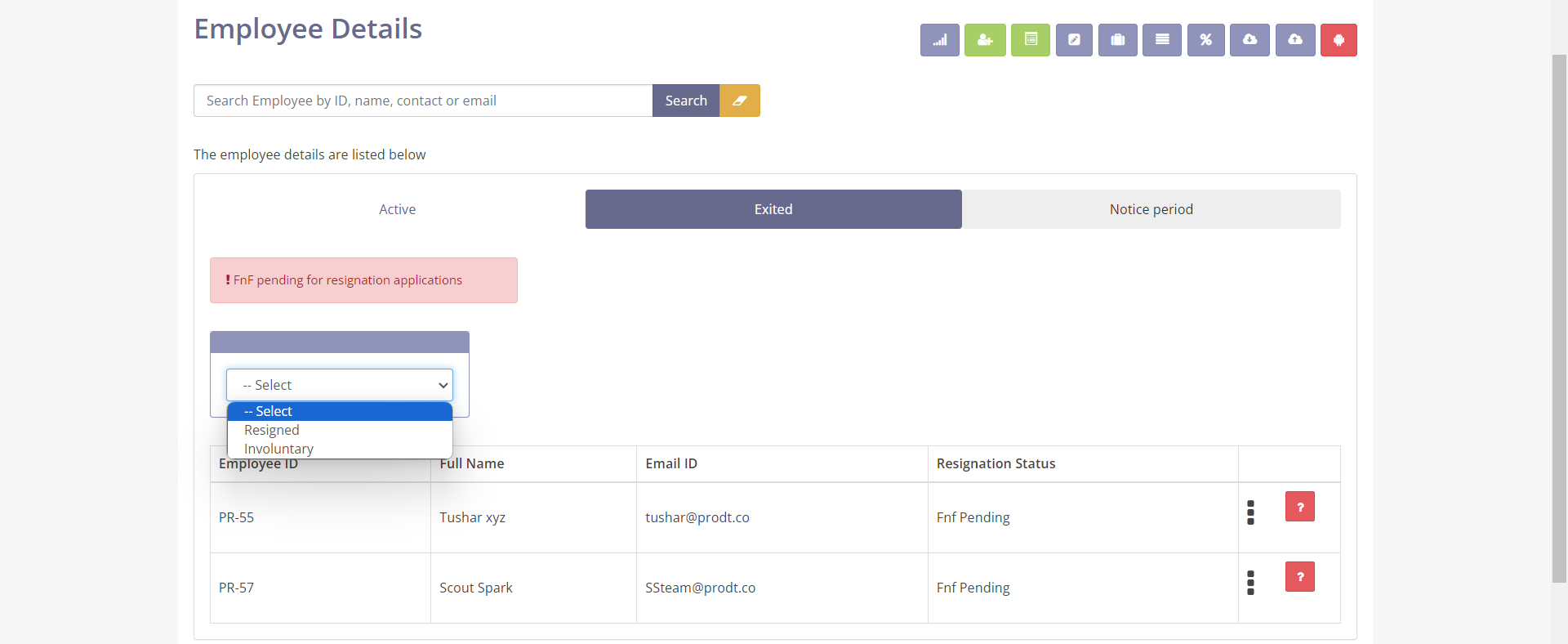Screen dimensions: 1568x644
Task: Click the Search button
Action: click(686, 101)
